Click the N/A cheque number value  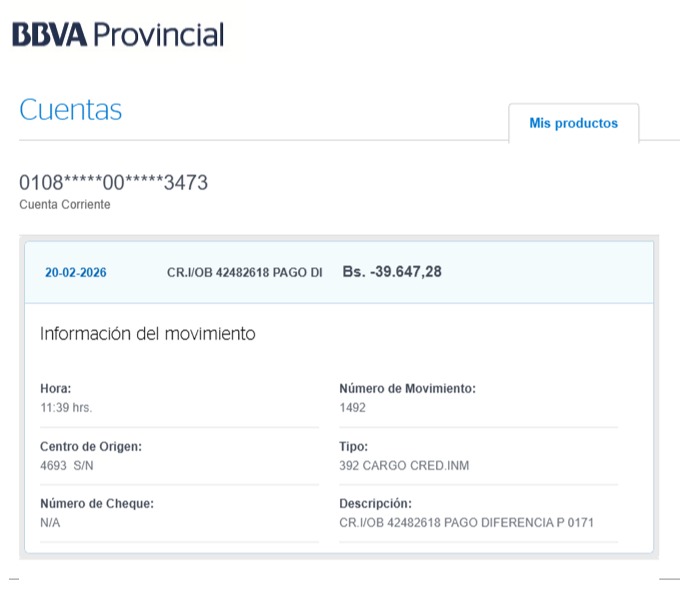50,522
